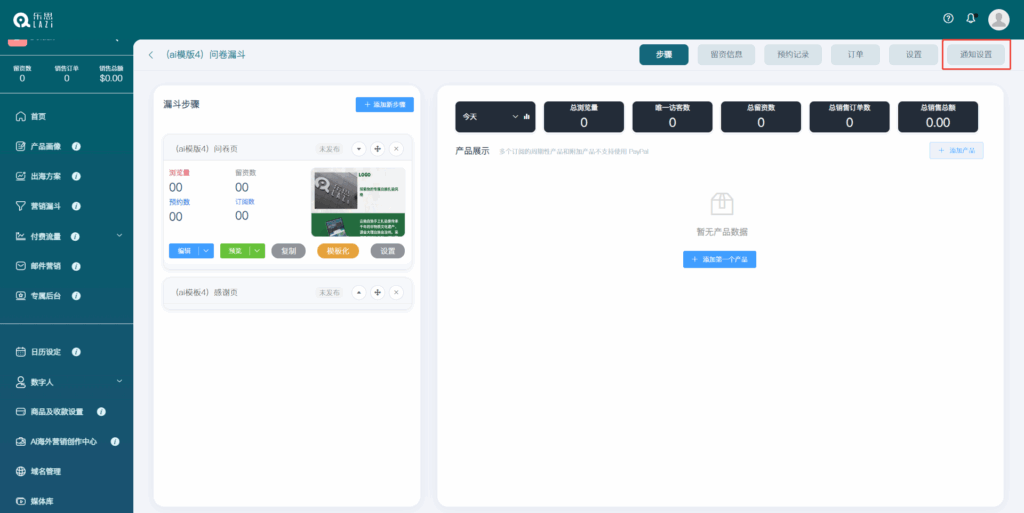Click the 问卷页 preview thumbnail
The width and height of the screenshot is (1024, 513).
point(359,202)
